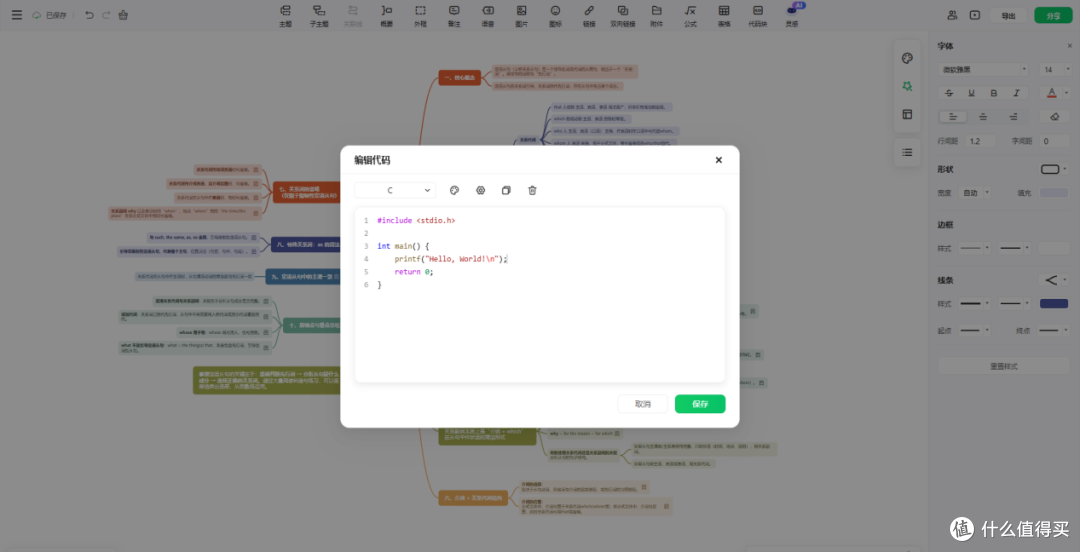Toggle strikethrough formatting
Image resolution: width=1080 pixels, height=552 pixels.
(x=950, y=93)
